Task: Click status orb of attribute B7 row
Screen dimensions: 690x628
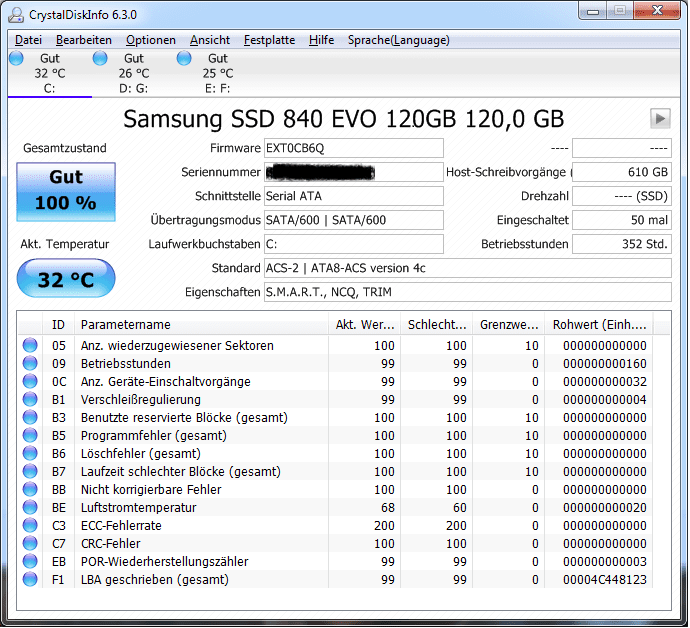Action: coord(30,472)
